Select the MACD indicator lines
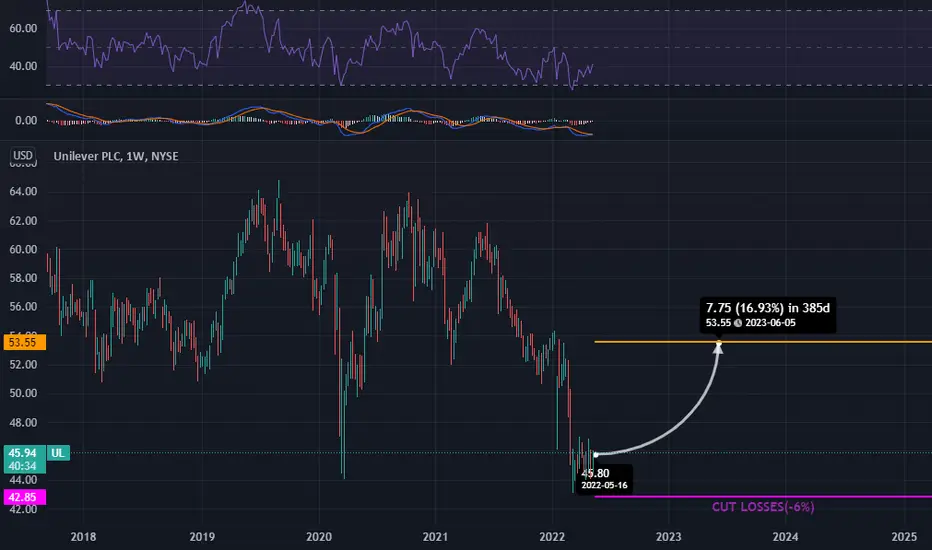Screen dimensions: 932x550 coord(319,120)
